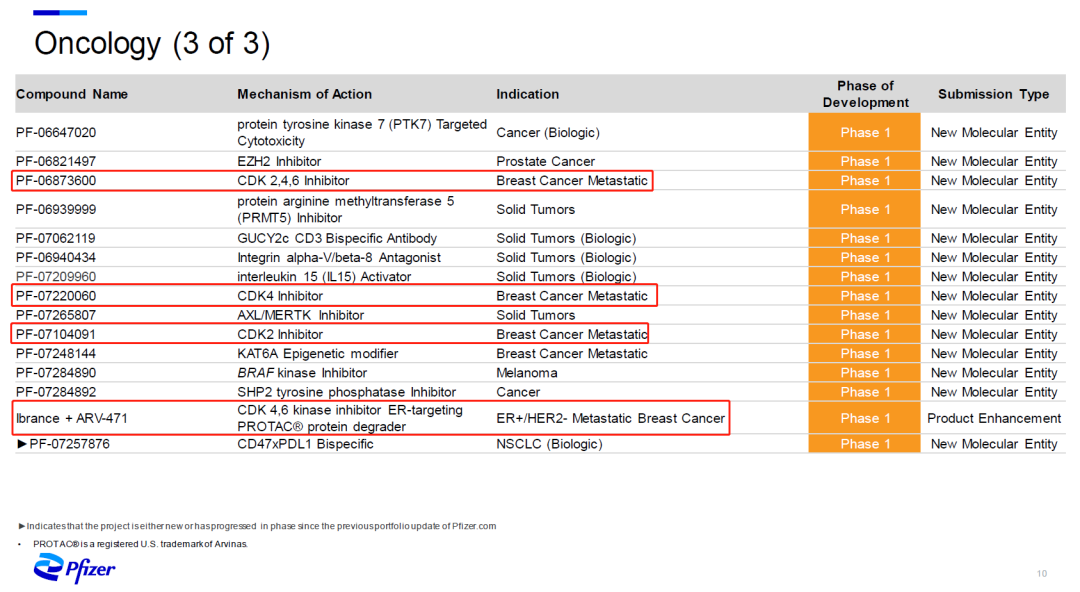The image size is (1080, 592).
Task: Click Breast Cancer Metastatic for PF-06873600
Action: [x=572, y=181]
